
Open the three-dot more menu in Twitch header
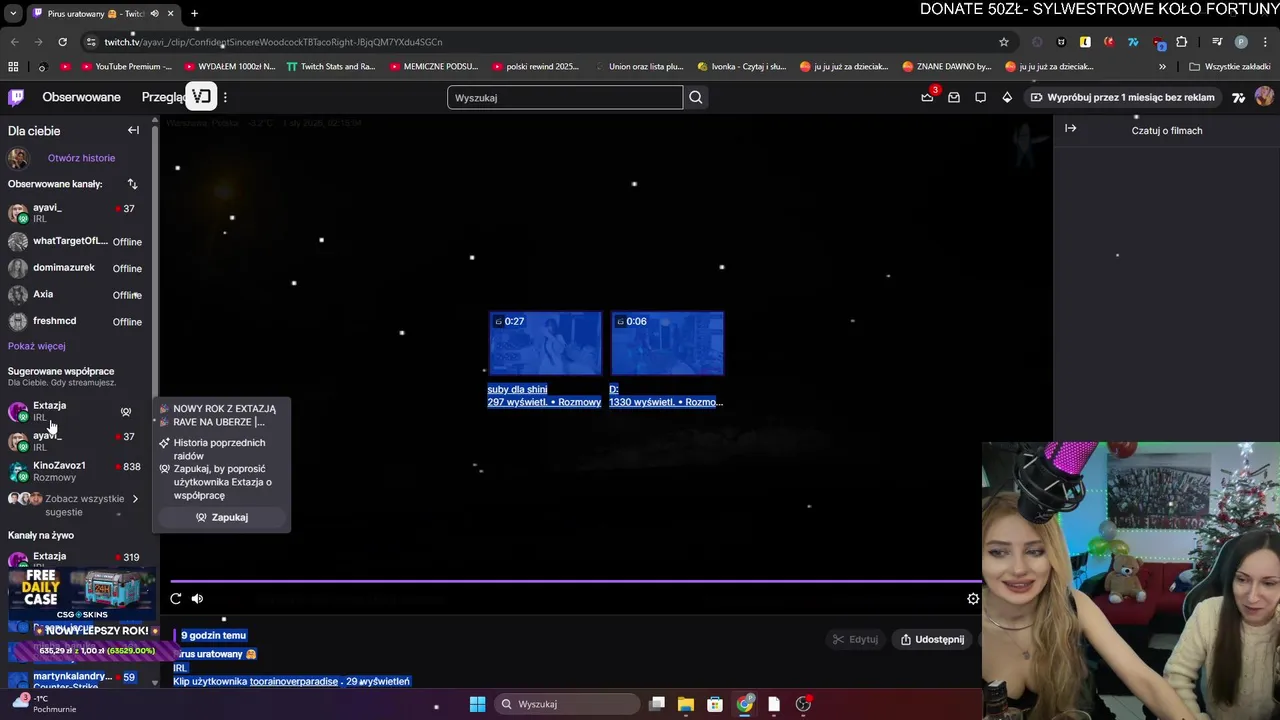tap(225, 97)
